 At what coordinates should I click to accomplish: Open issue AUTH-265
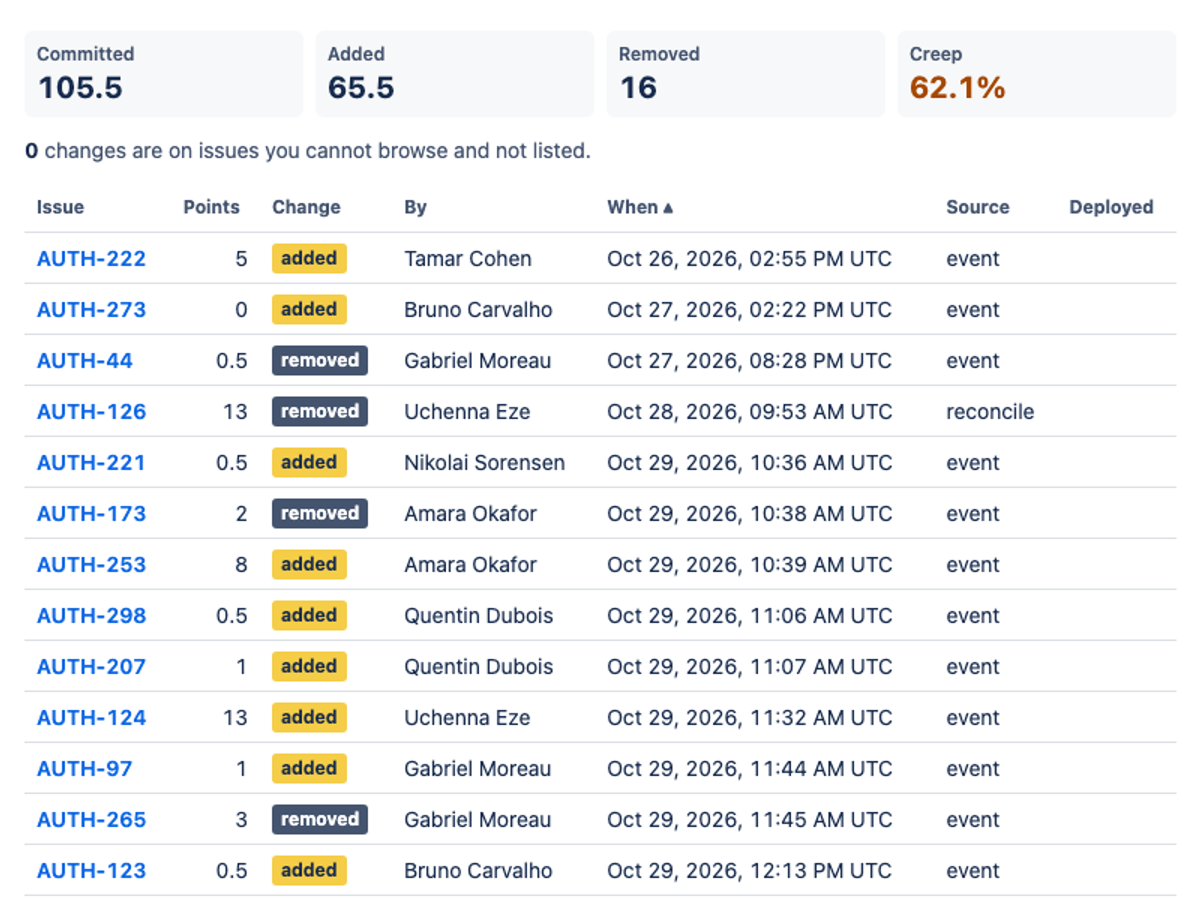pyautogui.click(x=91, y=820)
